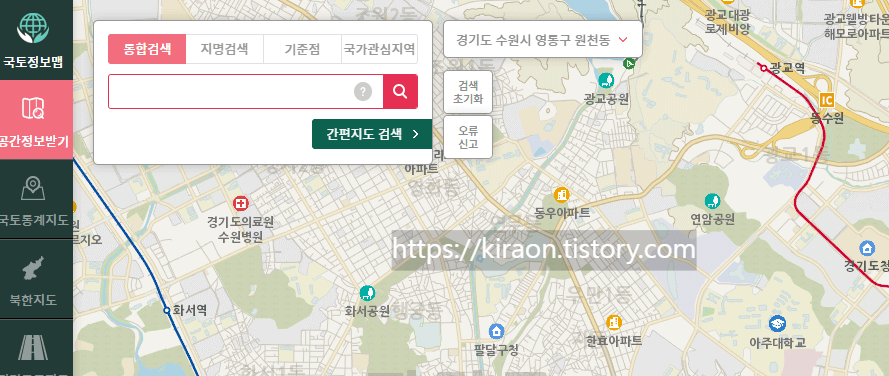This screenshot has height=376, width=889.
Task: Click the 광교역 station marker
Action: [763, 68]
